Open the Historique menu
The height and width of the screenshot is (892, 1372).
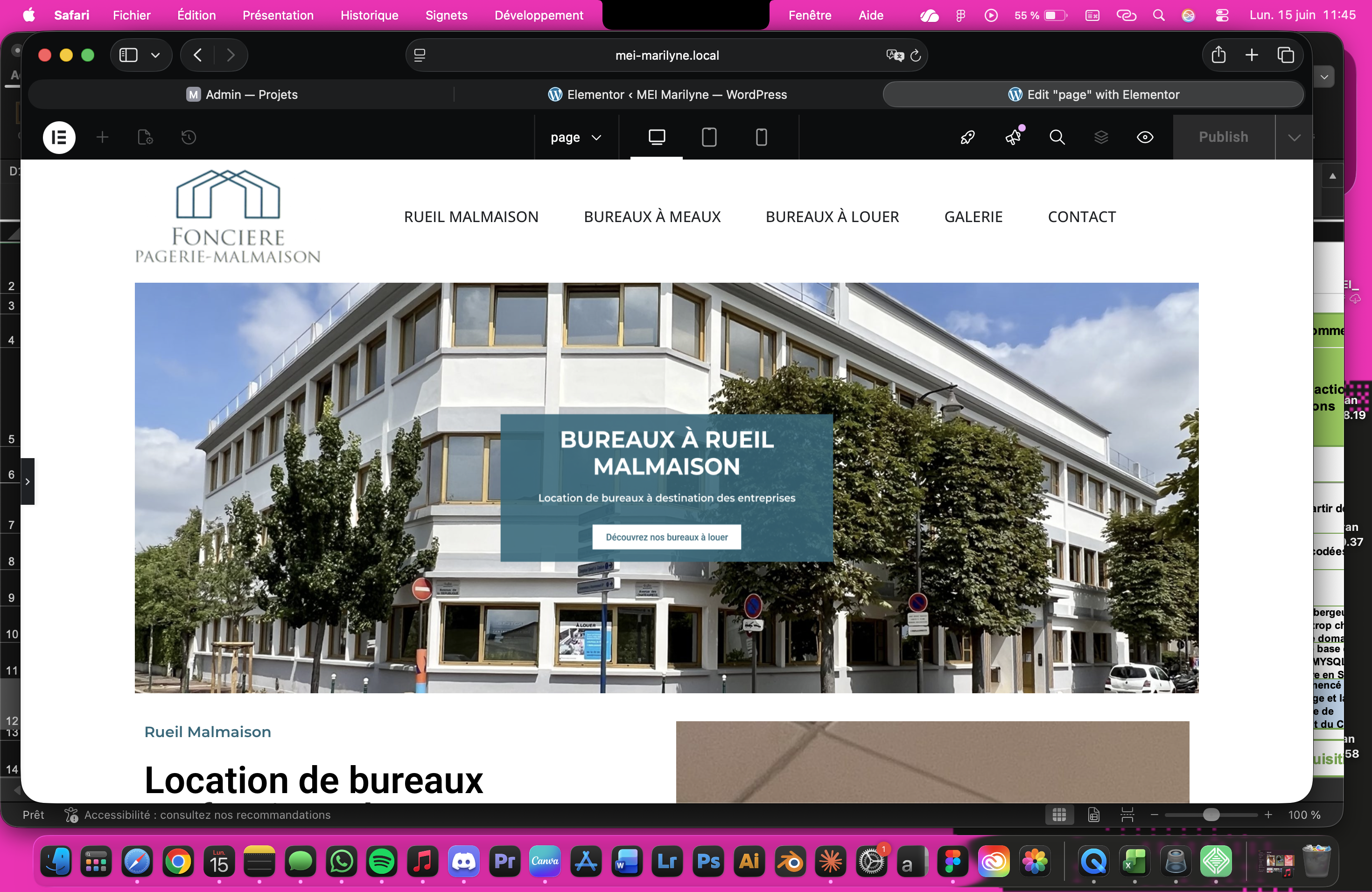(x=369, y=15)
